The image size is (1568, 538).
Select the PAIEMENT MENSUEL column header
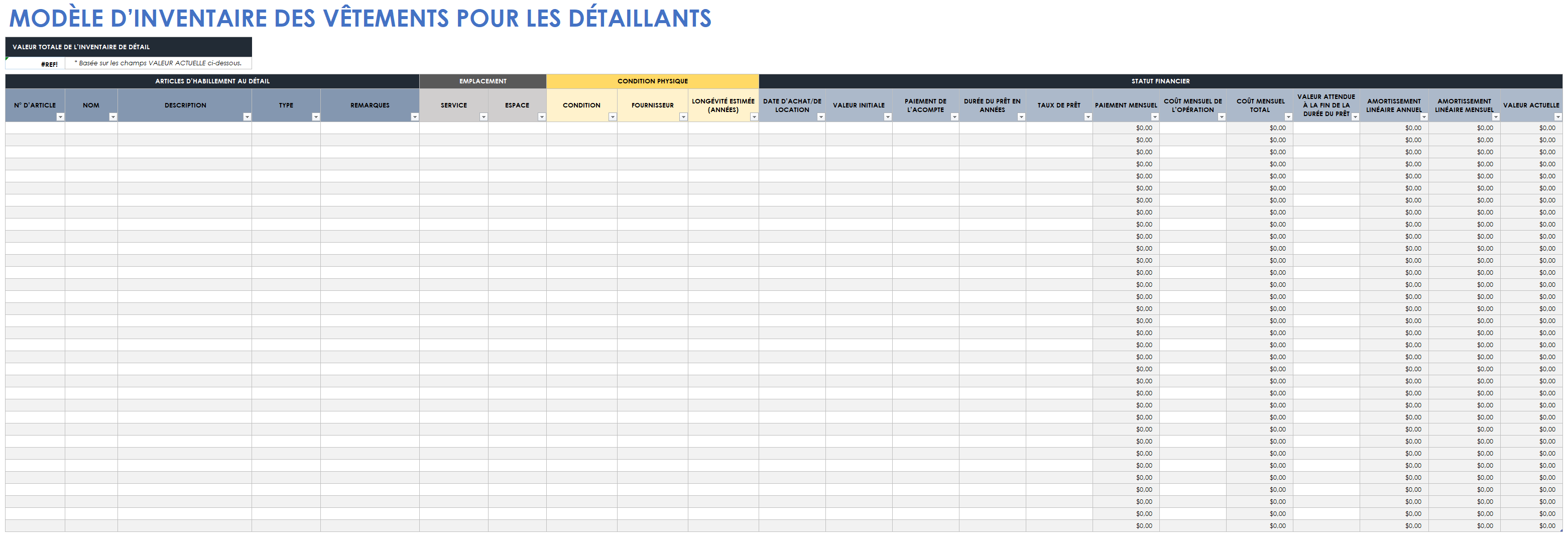pos(1126,105)
